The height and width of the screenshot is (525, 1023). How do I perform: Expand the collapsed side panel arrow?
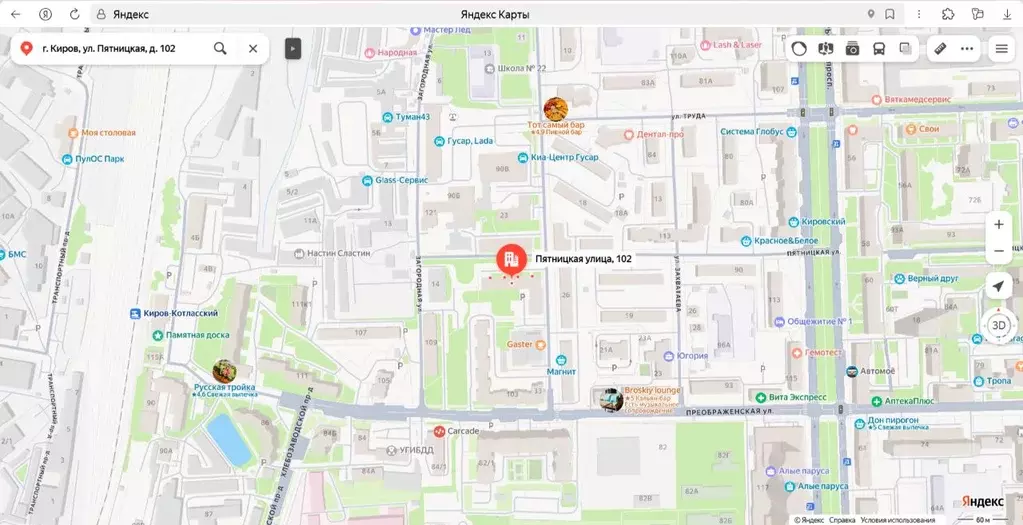(293, 48)
